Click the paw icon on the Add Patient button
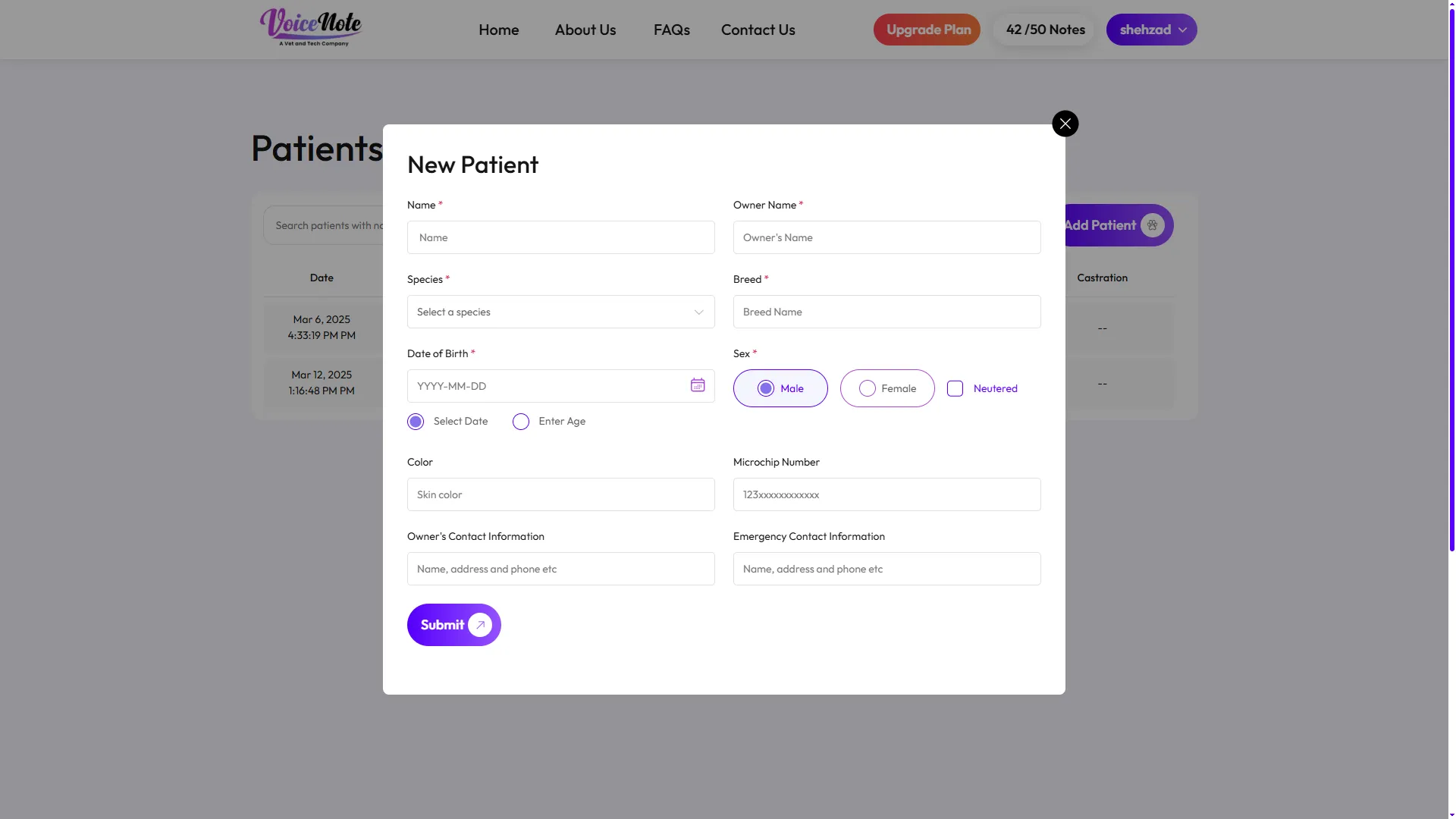The height and width of the screenshot is (819, 1456). click(x=1152, y=225)
